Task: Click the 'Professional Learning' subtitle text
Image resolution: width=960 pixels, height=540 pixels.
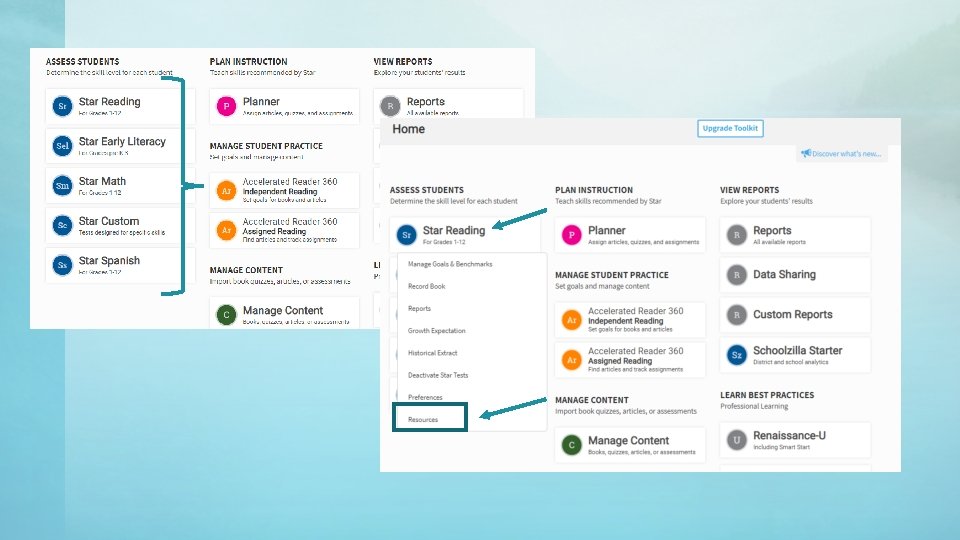Action: (x=754, y=406)
